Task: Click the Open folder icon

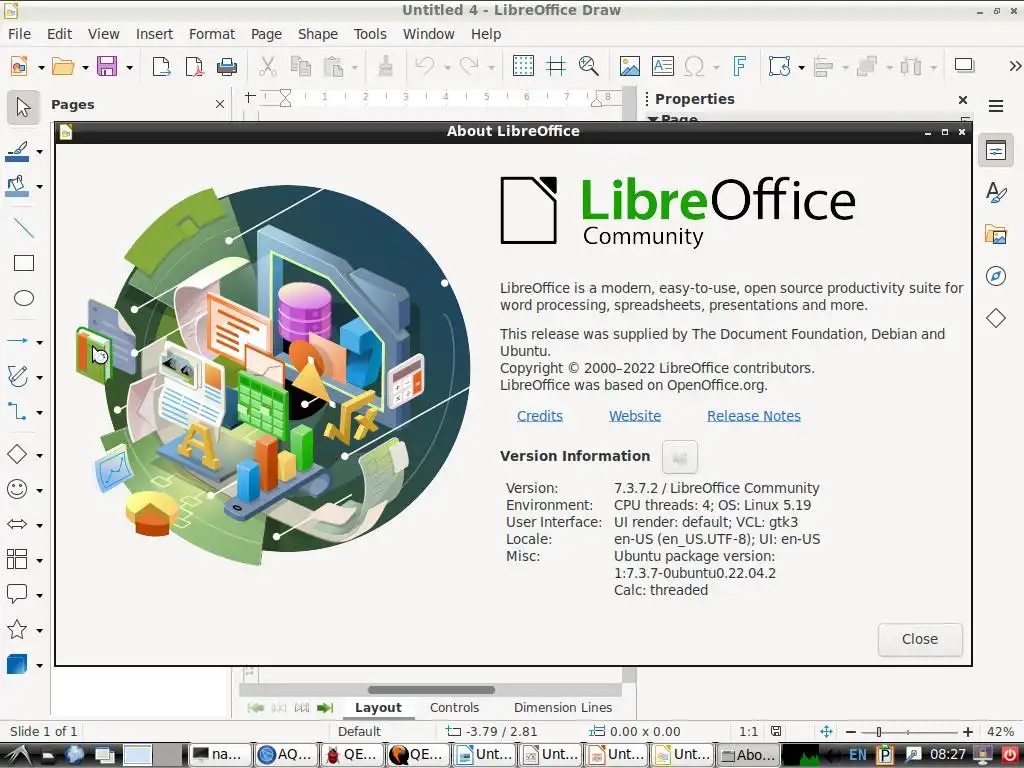Action: (63, 66)
